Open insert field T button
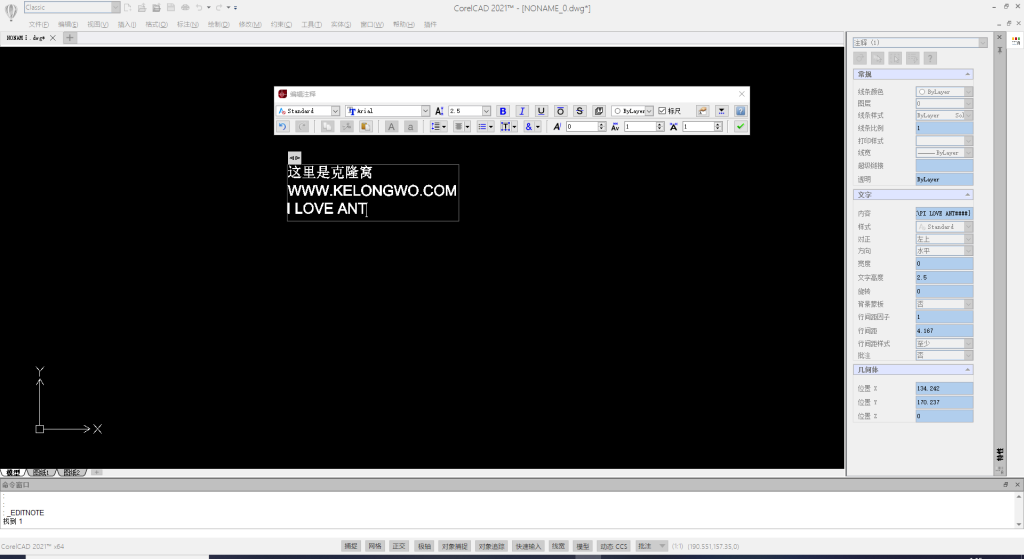The width and height of the screenshot is (1024, 559). click(x=509, y=127)
